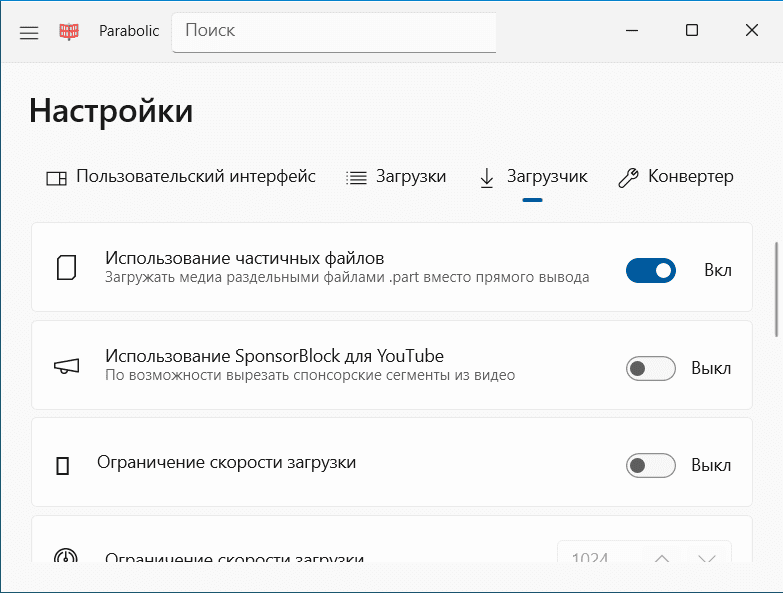The image size is (783, 593).
Task: Click the partial files document icon
Action: tap(66, 268)
